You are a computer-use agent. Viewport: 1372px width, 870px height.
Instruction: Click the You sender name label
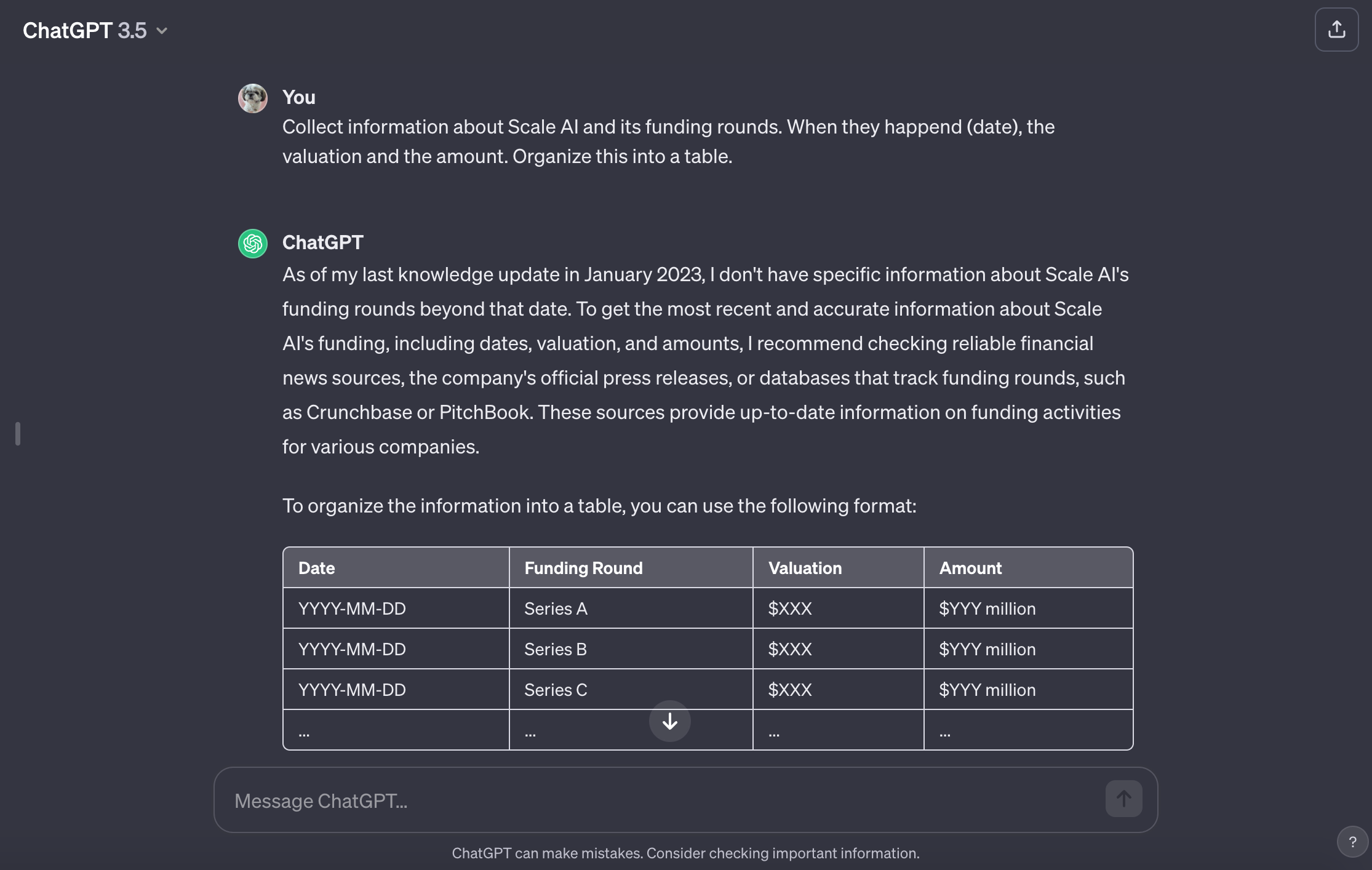(299, 97)
